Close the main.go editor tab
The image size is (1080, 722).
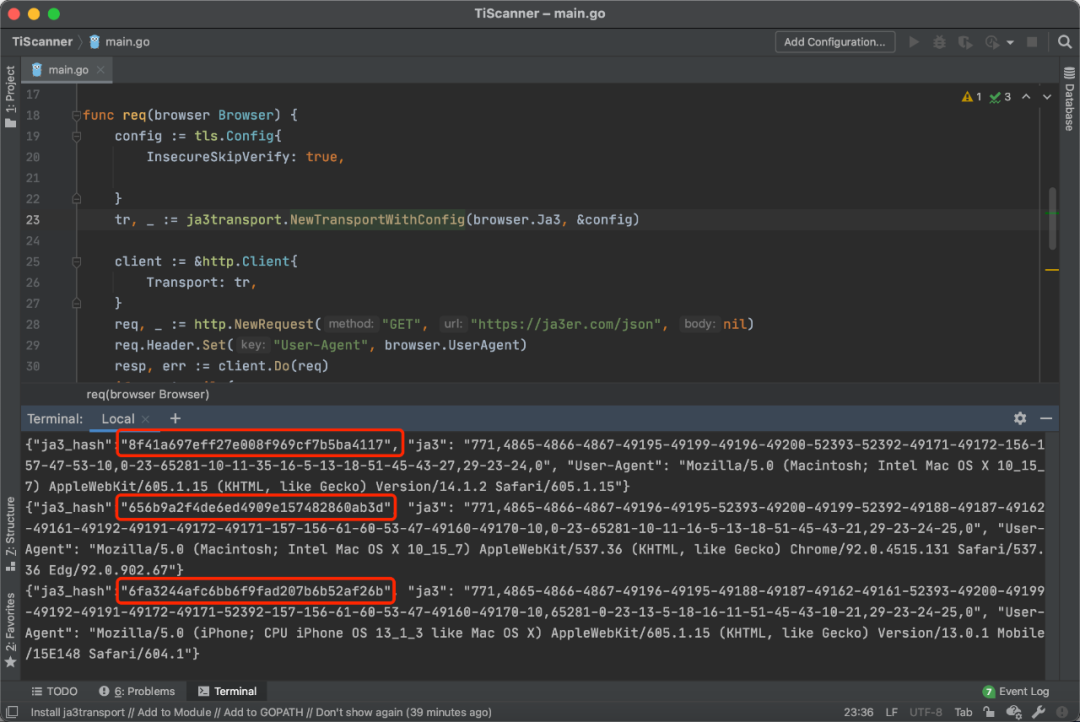coord(101,70)
